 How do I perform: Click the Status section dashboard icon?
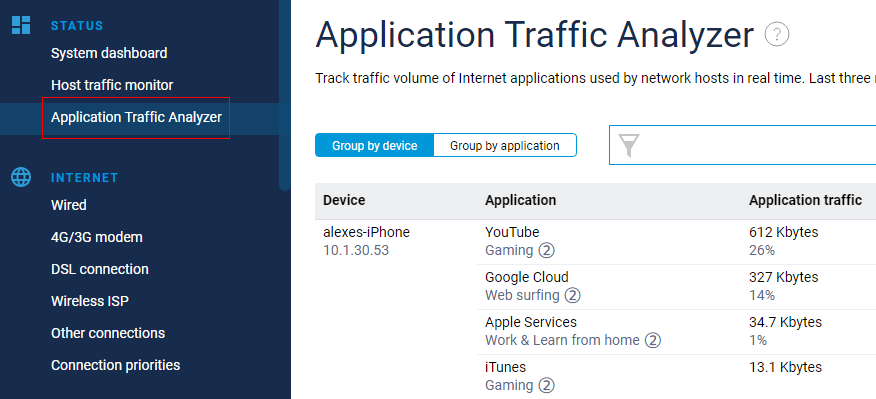pyautogui.click(x=21, y=25)
